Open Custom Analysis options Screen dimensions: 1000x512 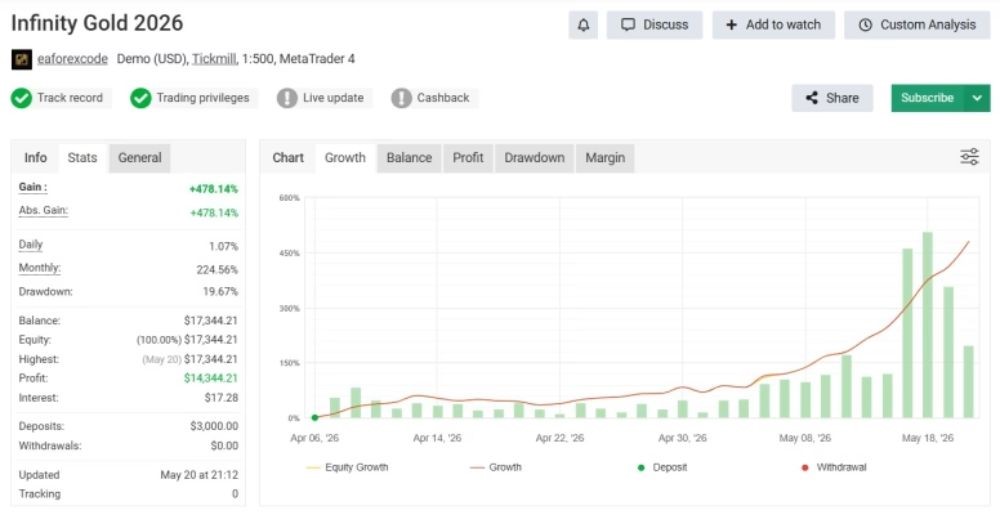[917, 25]
